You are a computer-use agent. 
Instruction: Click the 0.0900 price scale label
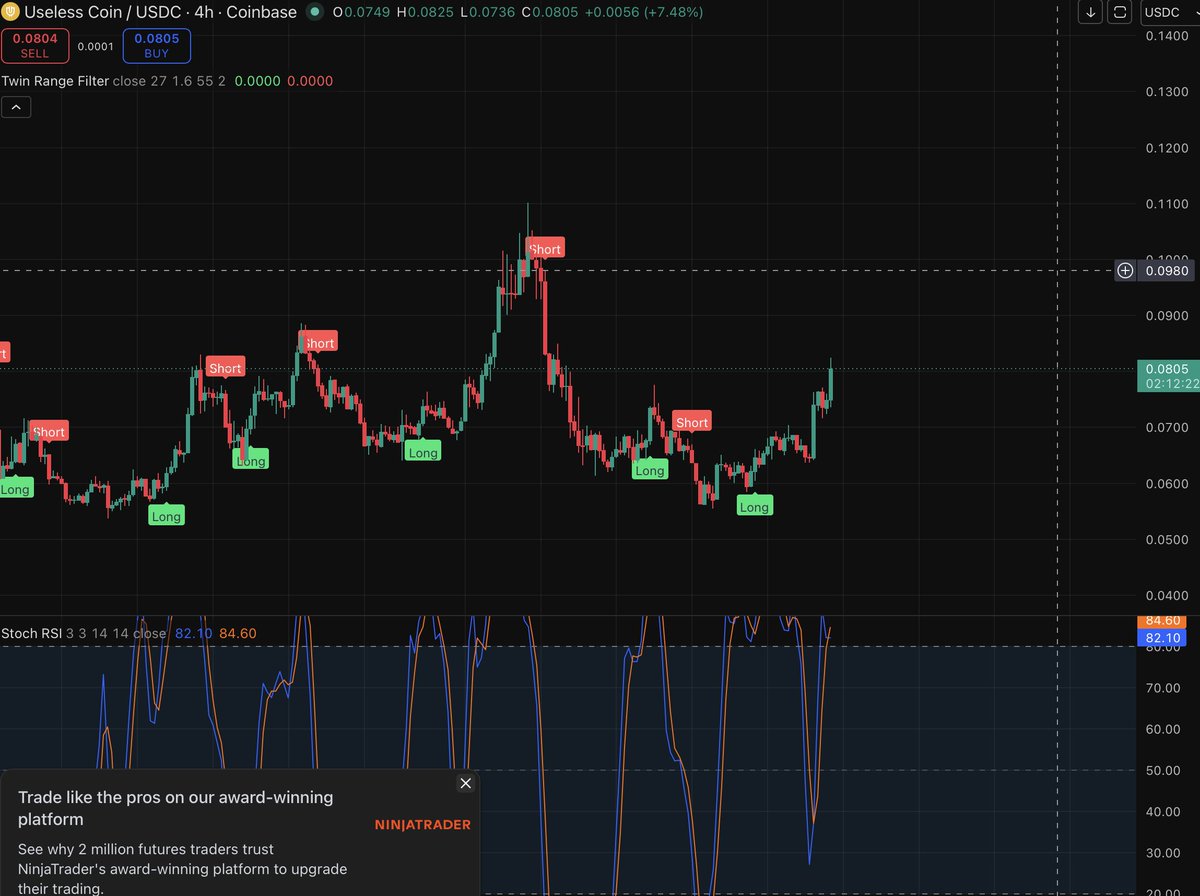[1167, 315]
